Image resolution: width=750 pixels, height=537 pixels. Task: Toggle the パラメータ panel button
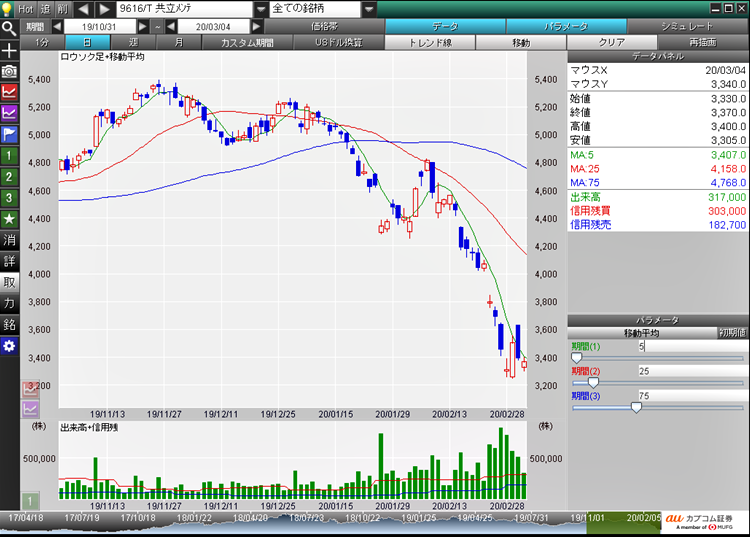point(566,26)
